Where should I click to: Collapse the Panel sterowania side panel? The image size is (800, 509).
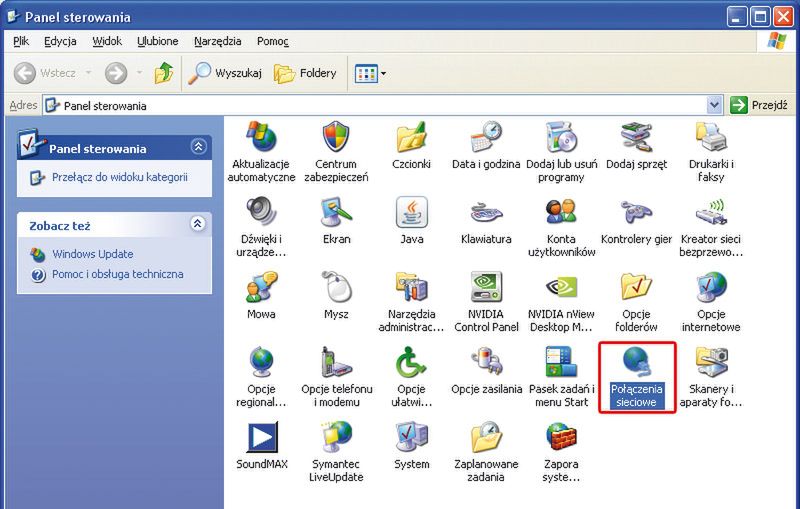(x=198, y=147)
